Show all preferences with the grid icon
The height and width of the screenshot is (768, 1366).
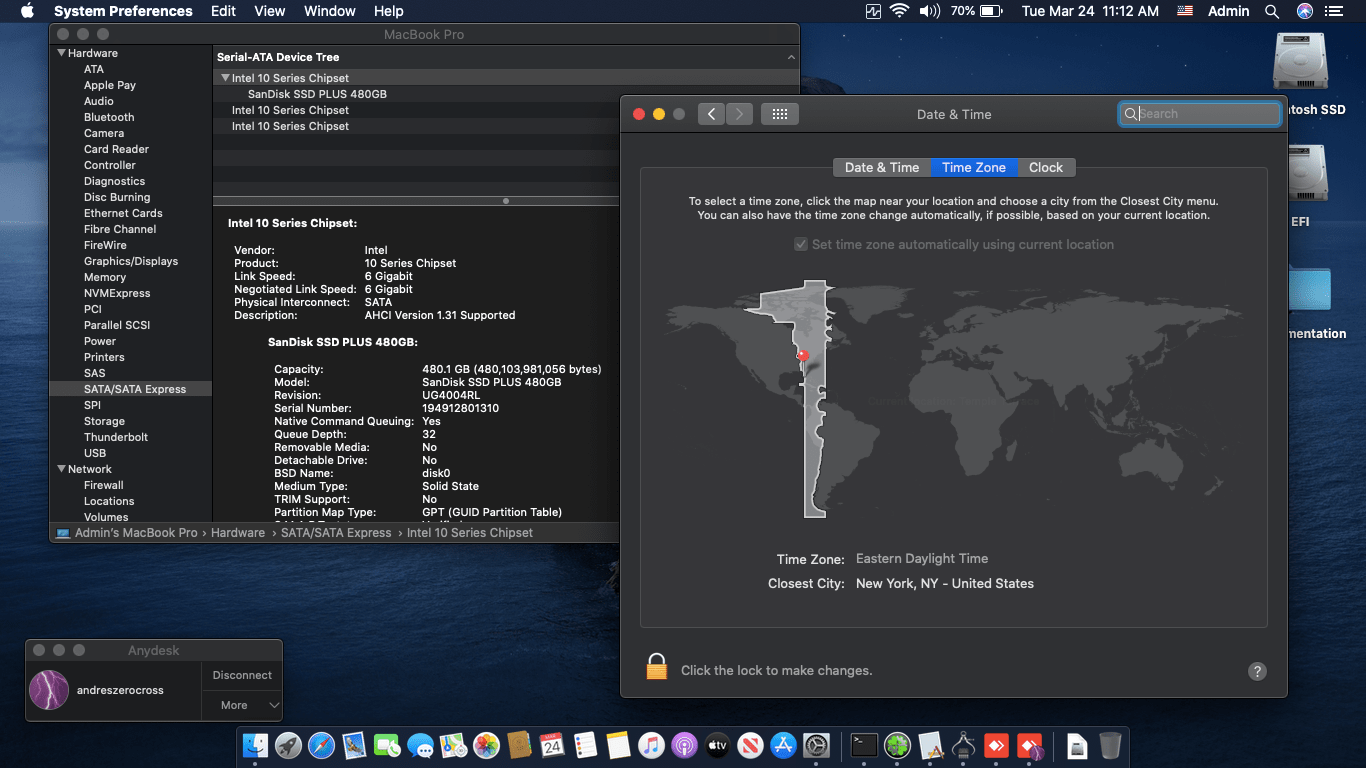pos(780,114)
